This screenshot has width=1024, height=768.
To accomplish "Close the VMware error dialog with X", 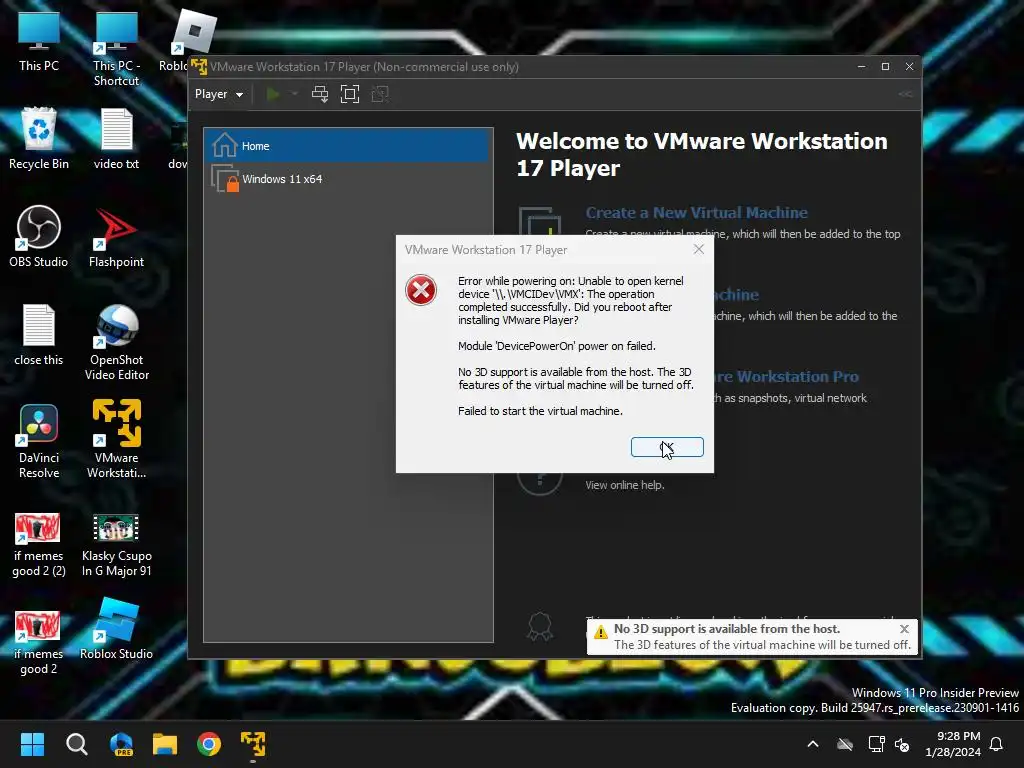I will [x=699, y=249].
